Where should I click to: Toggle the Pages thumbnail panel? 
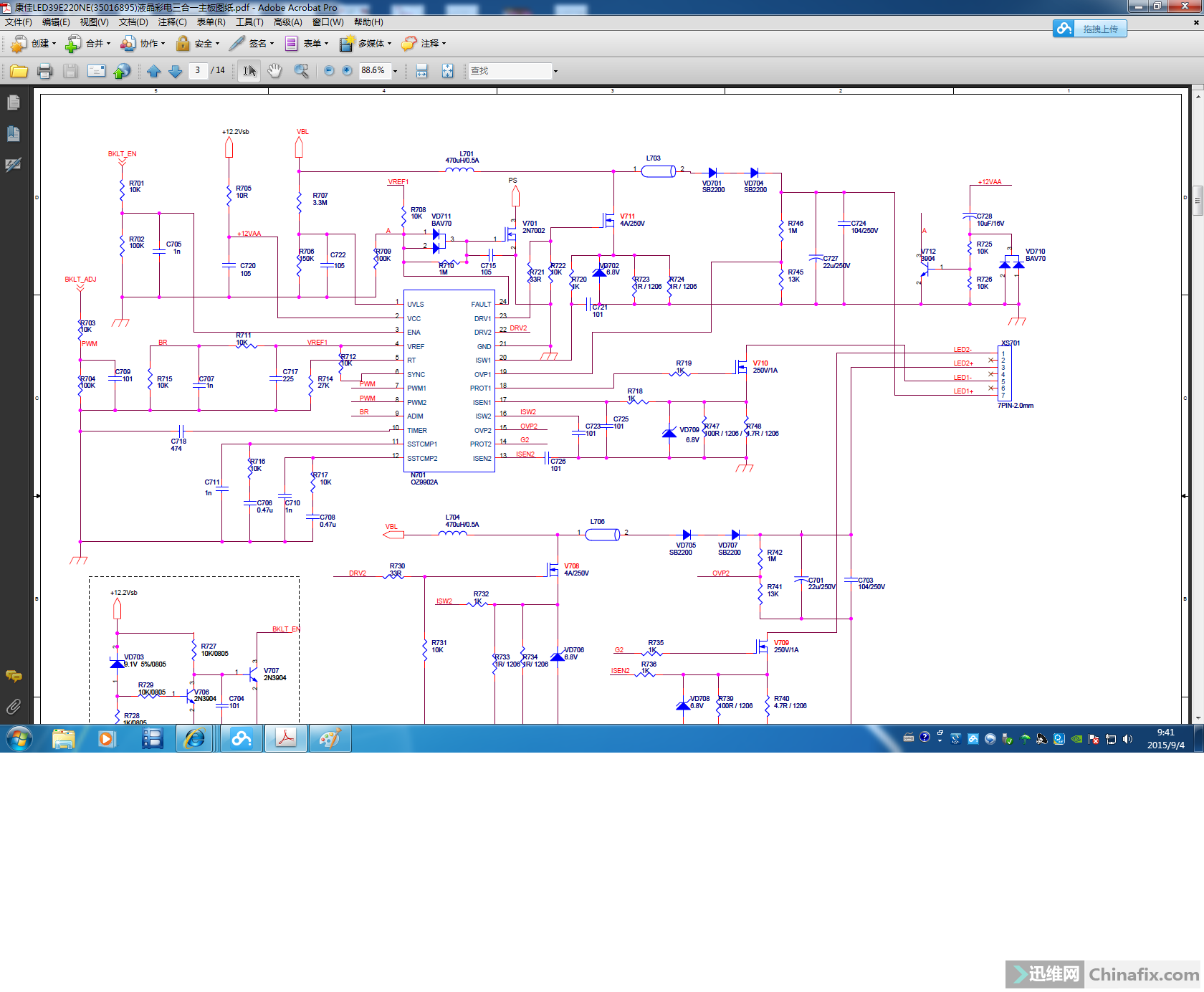point(13,103)
